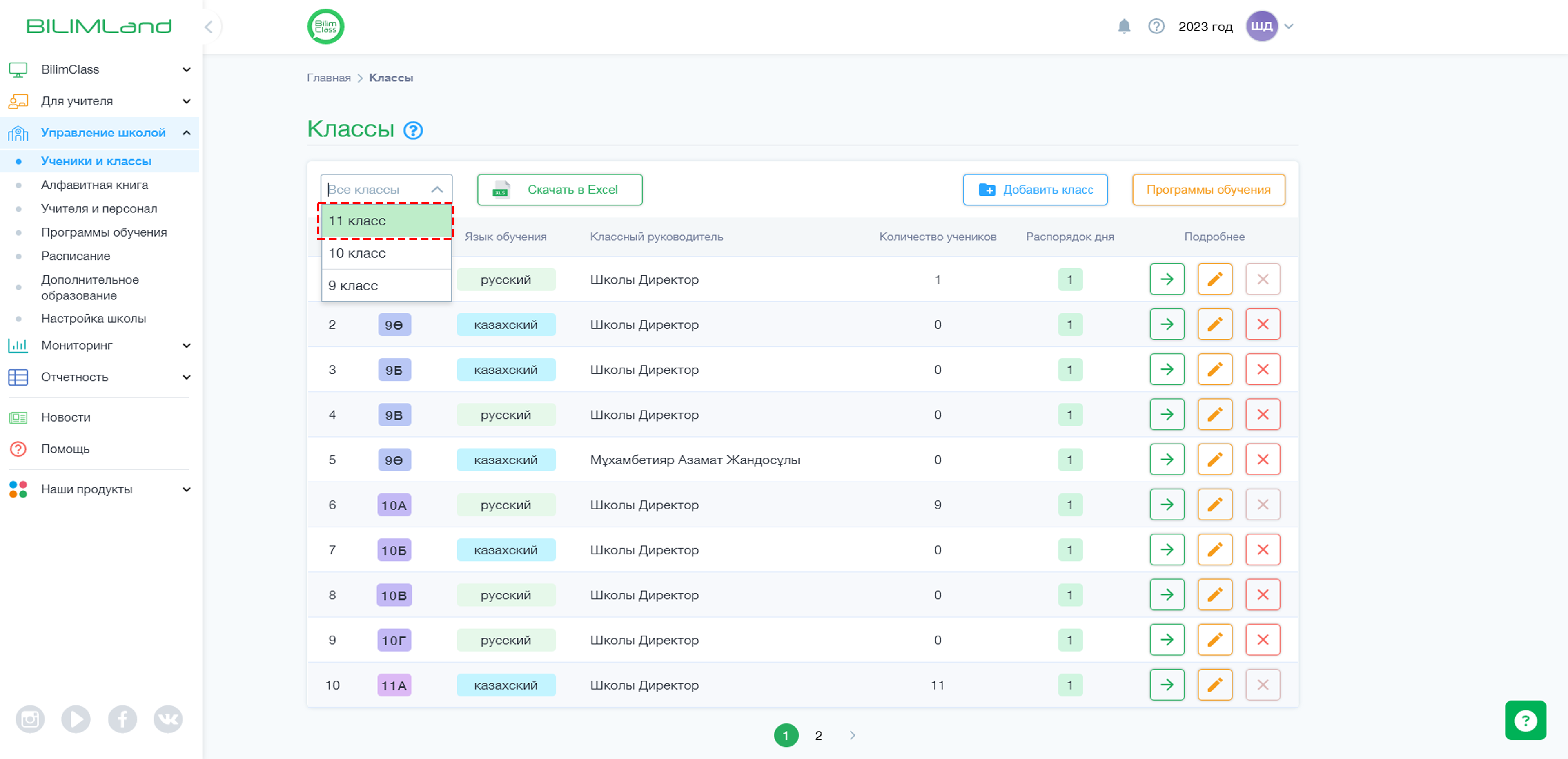The width and height of the screenshot is (1568, 759).
Task: Open details arrow for Мұхамбетияр Азамат row
Action: coord(1166,459)
